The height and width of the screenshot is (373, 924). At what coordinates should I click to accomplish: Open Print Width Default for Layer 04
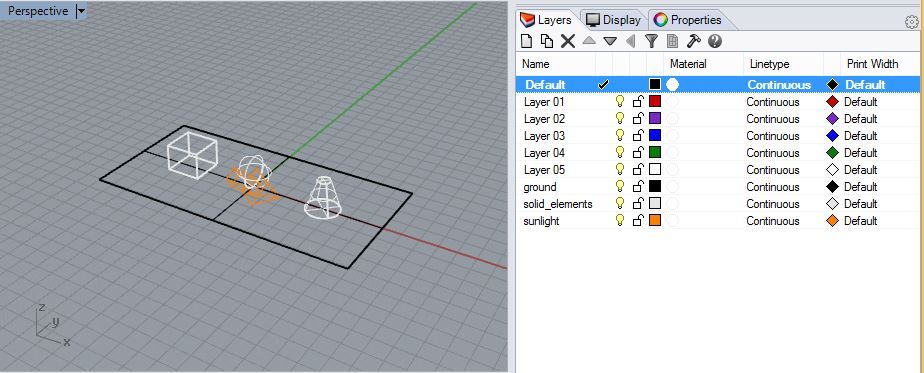[x=860, y=153]
